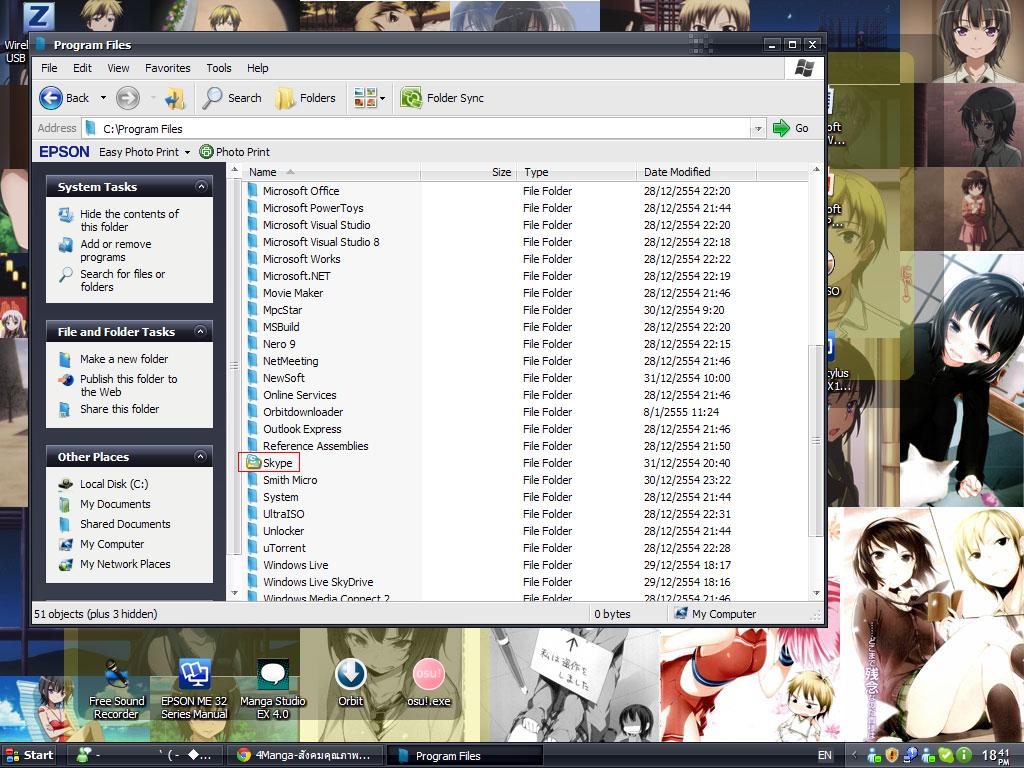Click the Windows flag logo in menubar

tap(804, 68)
